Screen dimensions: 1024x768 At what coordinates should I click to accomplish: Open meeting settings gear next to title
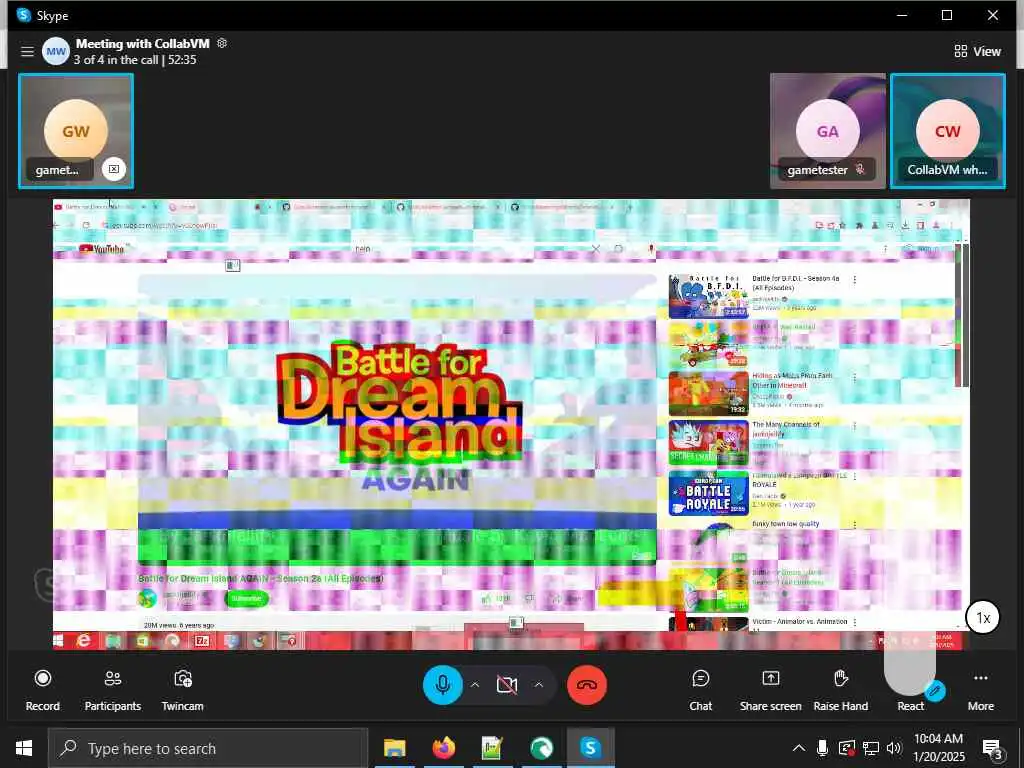click(x=222, y=43)
